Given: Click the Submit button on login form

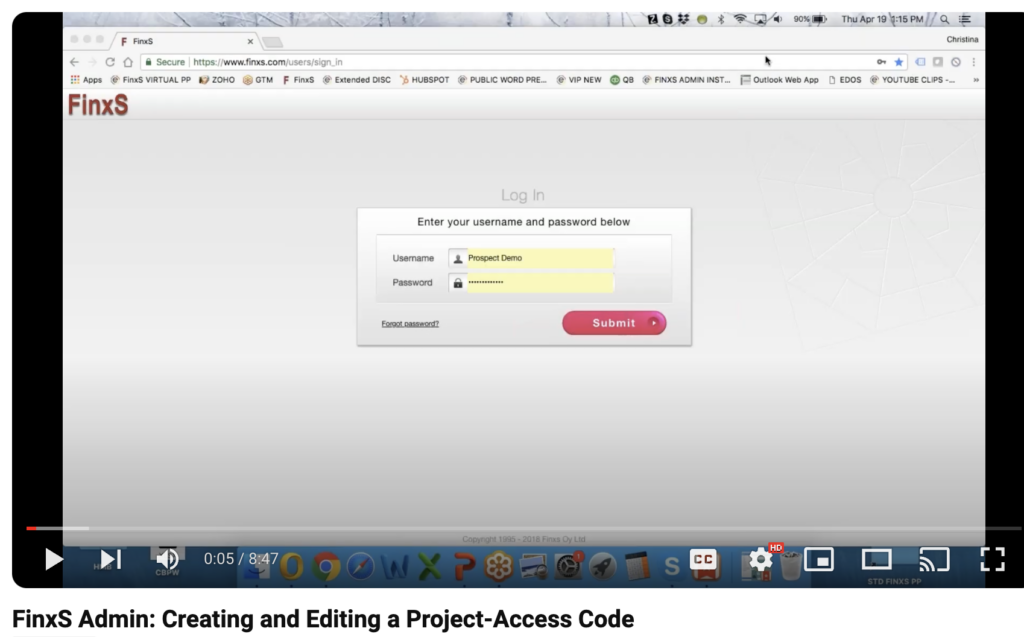Looking at the screenshot, I should (614, 323).
